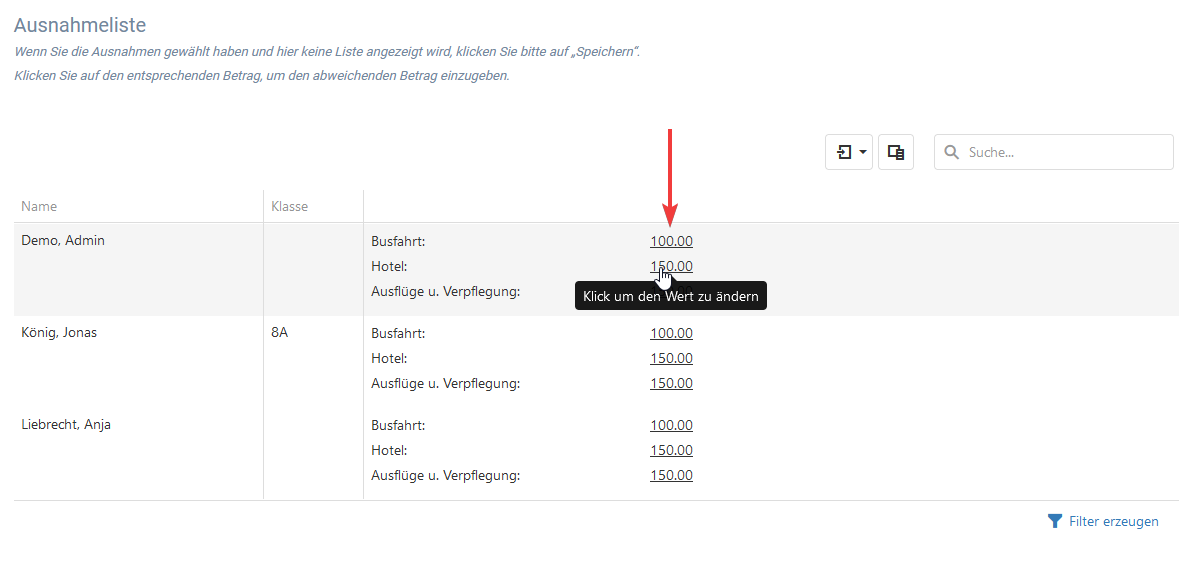Viewport: 1194px width, 562px height.
Task: Edit Demo, Admin Busfahrt amount 100.00
Action: (x=671, y=241)
